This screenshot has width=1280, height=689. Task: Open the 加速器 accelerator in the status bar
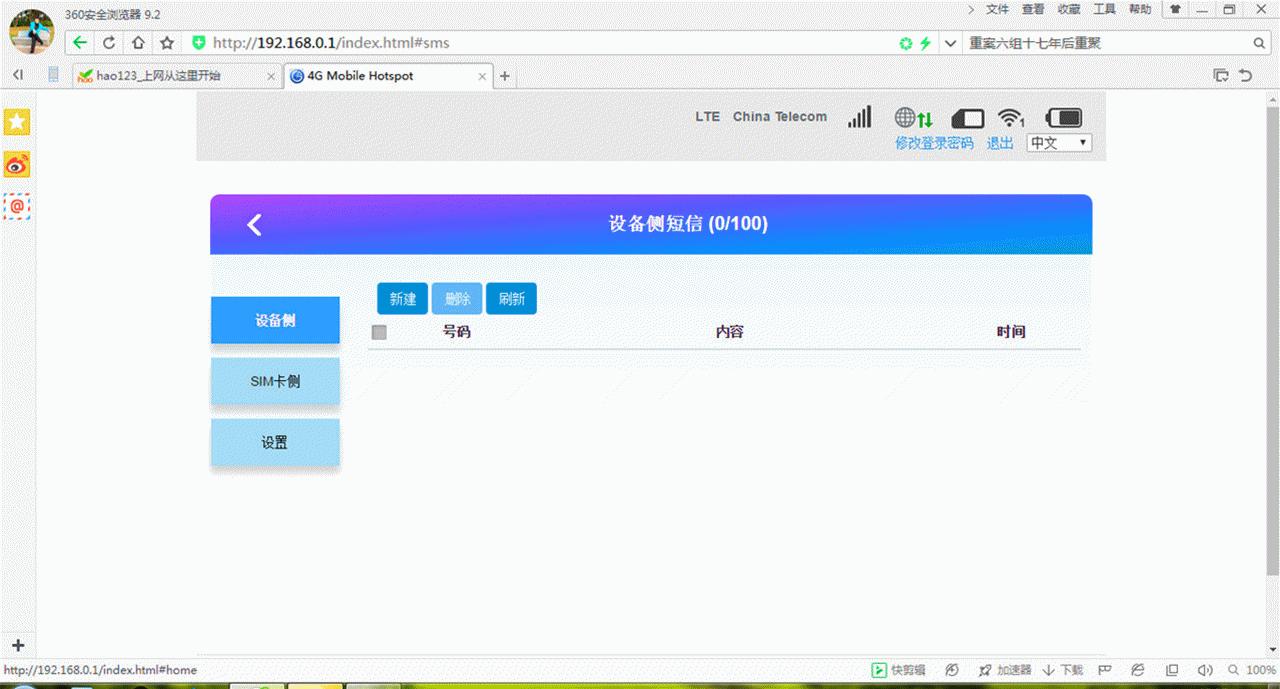pos(1003,670)
